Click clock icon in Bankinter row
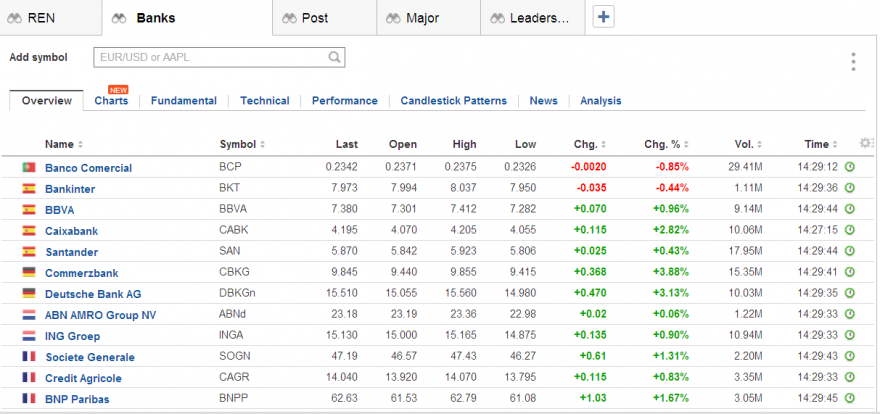 pyautogui.click(x=850, y=188)
